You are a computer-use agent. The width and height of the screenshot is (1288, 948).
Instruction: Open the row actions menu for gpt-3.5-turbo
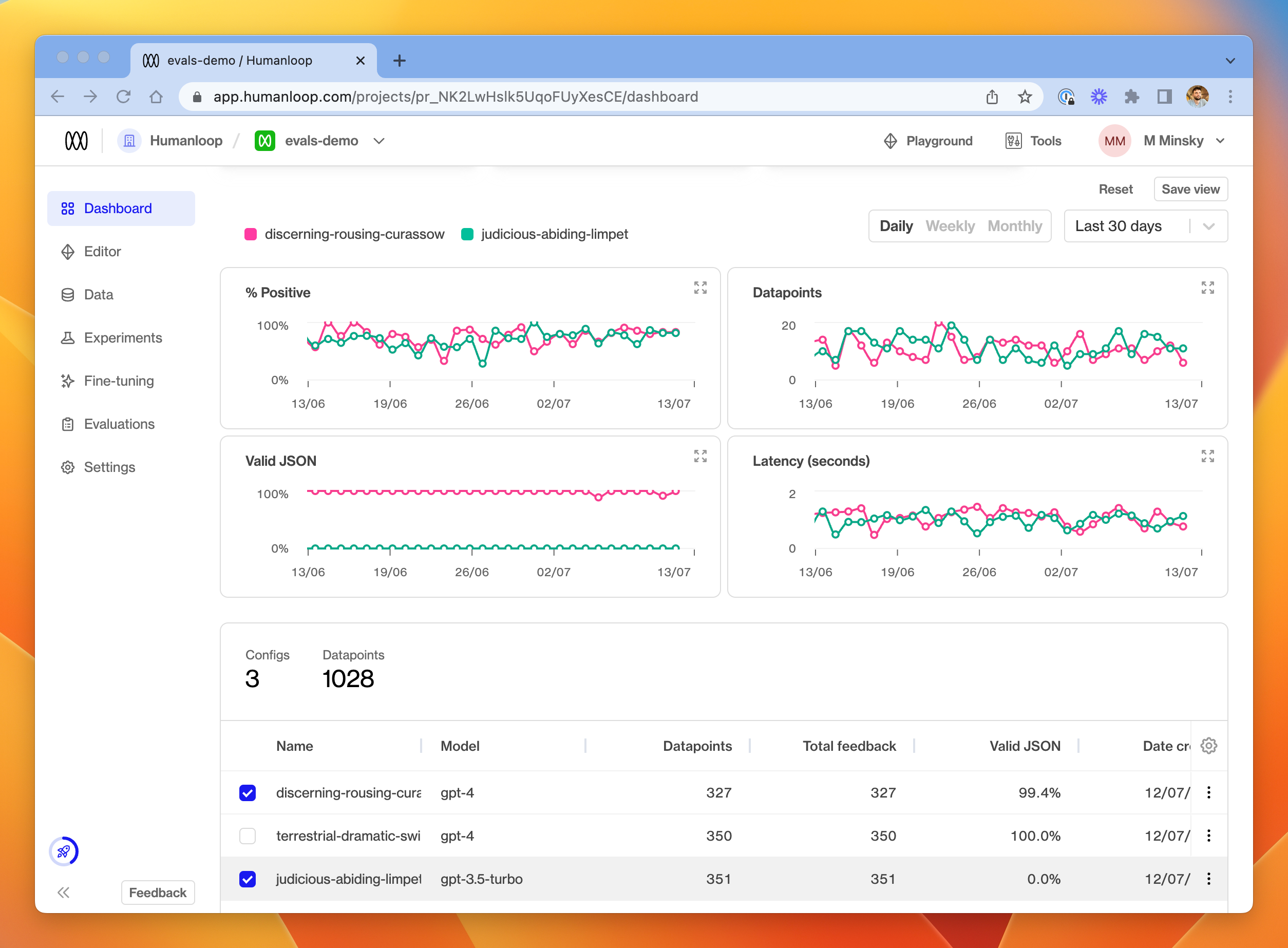1209,879
